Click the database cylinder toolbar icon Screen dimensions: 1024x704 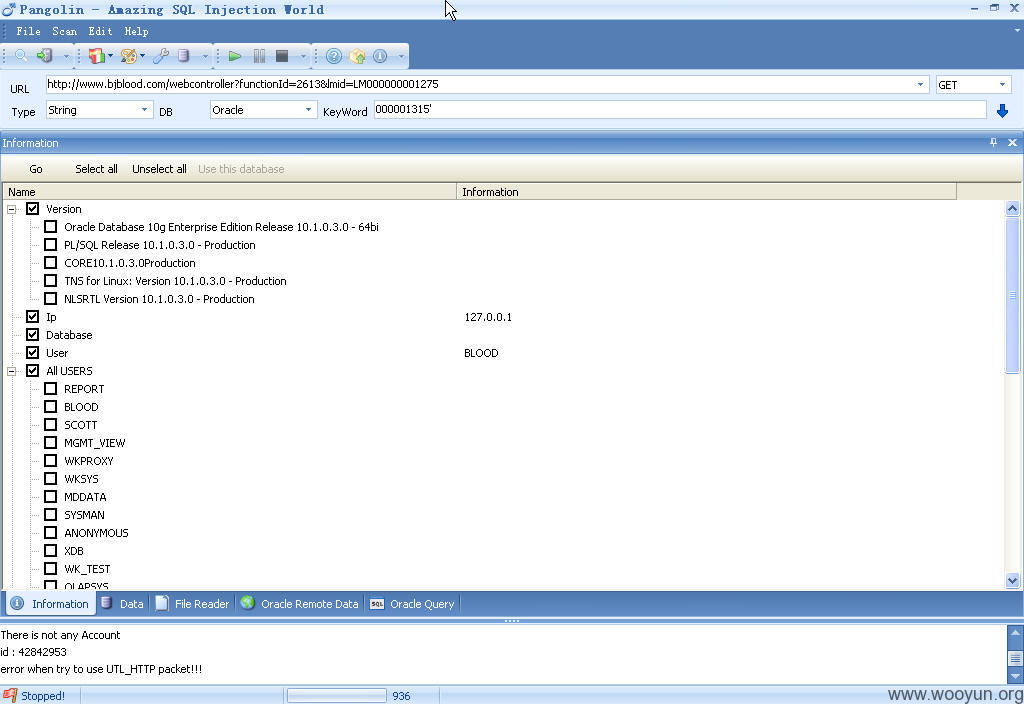(184, 56)
